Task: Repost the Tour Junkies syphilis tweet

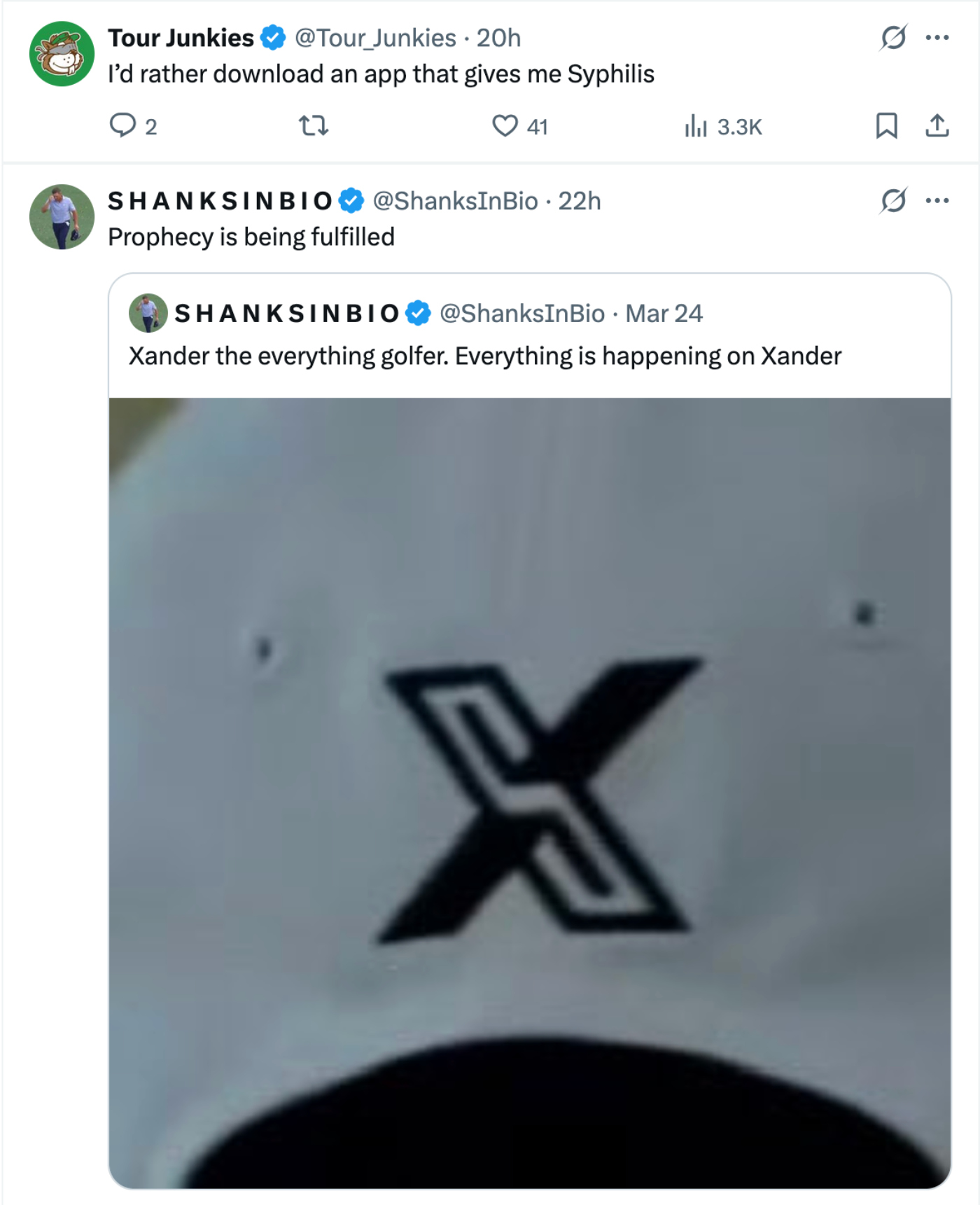Action: (x=313, y=126)
